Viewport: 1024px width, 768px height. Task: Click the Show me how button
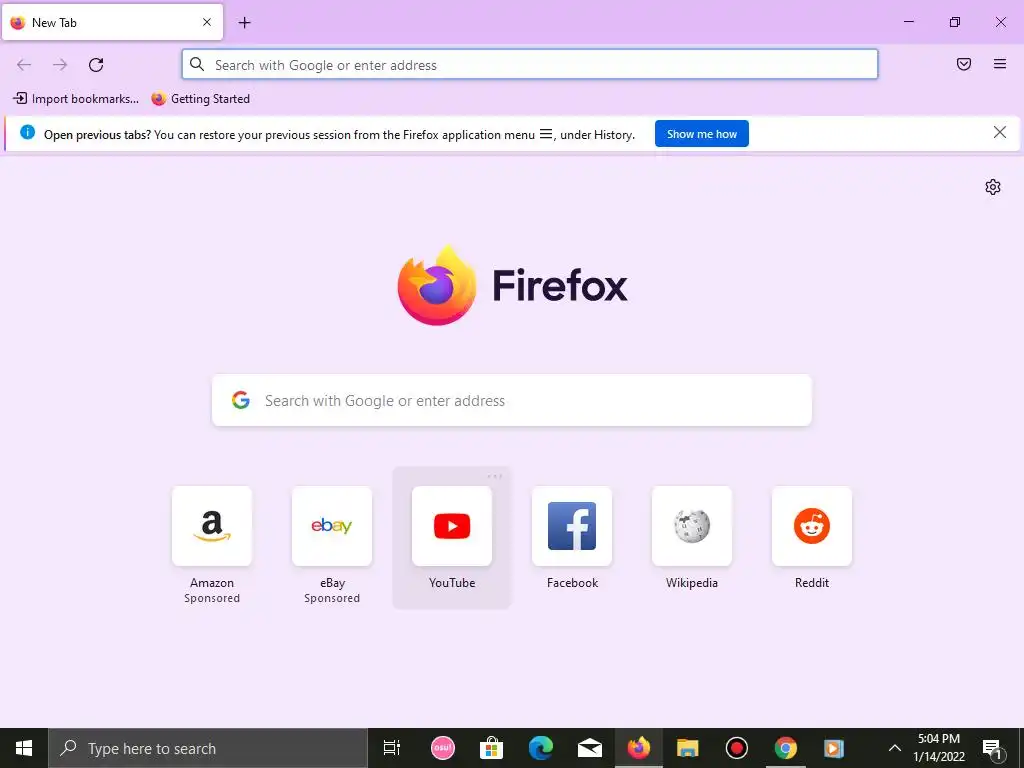pyautogui.click(x=701, y=134)
